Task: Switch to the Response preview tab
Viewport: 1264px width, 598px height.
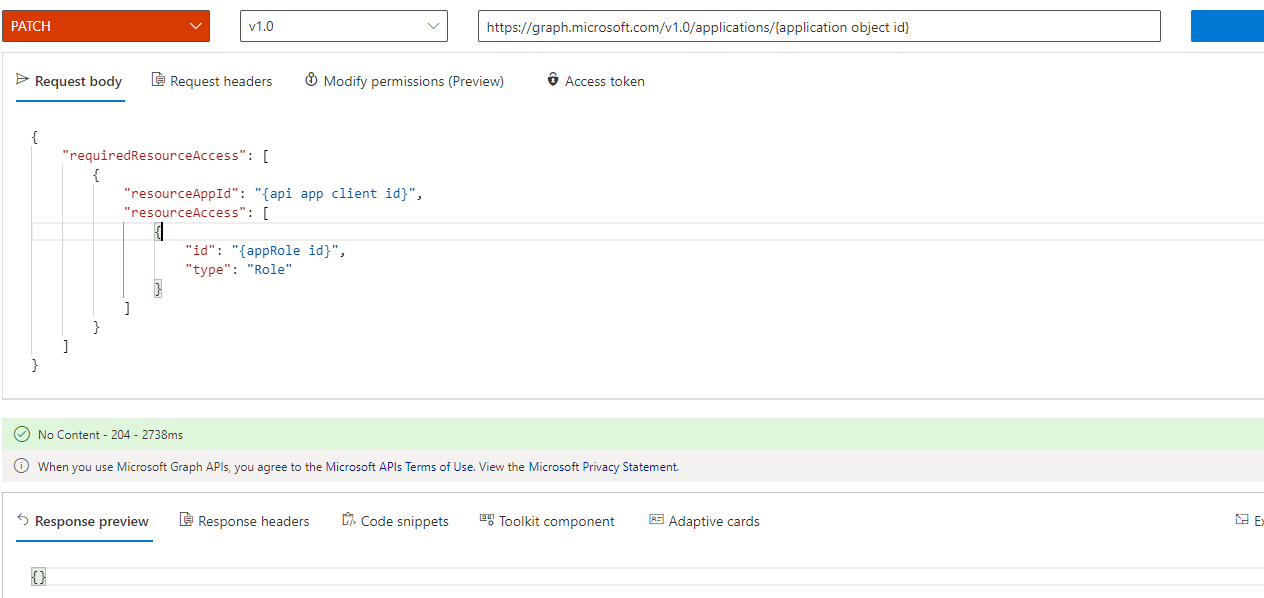Action: [93, 521]
